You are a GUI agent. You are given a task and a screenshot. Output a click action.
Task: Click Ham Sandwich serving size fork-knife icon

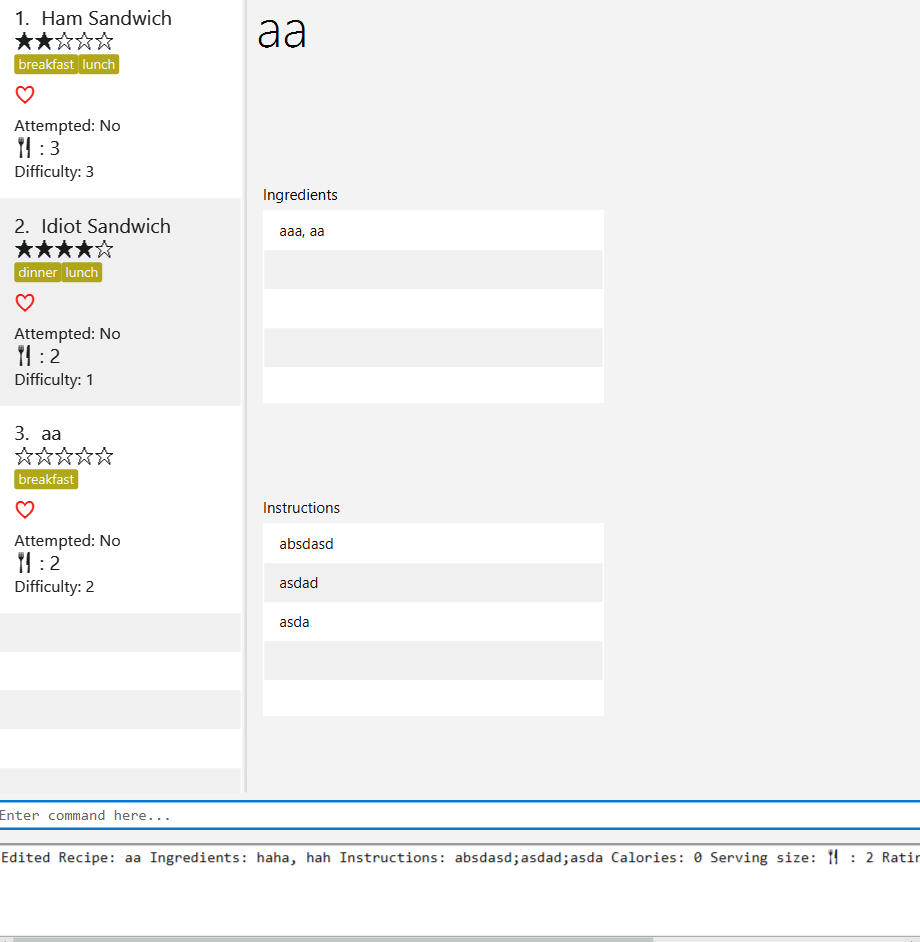click(24, 148)
